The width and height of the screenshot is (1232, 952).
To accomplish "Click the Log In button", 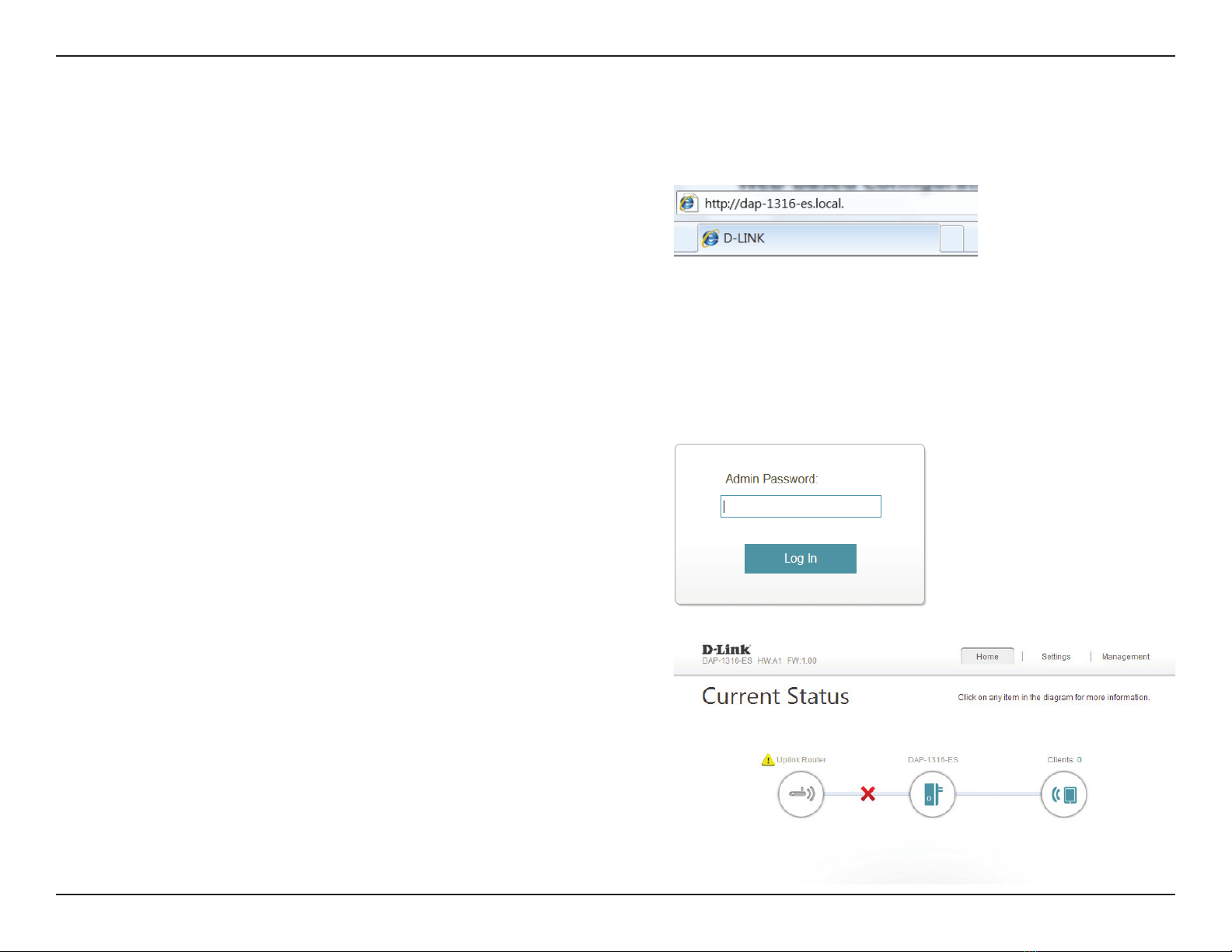I will point(801,559).
